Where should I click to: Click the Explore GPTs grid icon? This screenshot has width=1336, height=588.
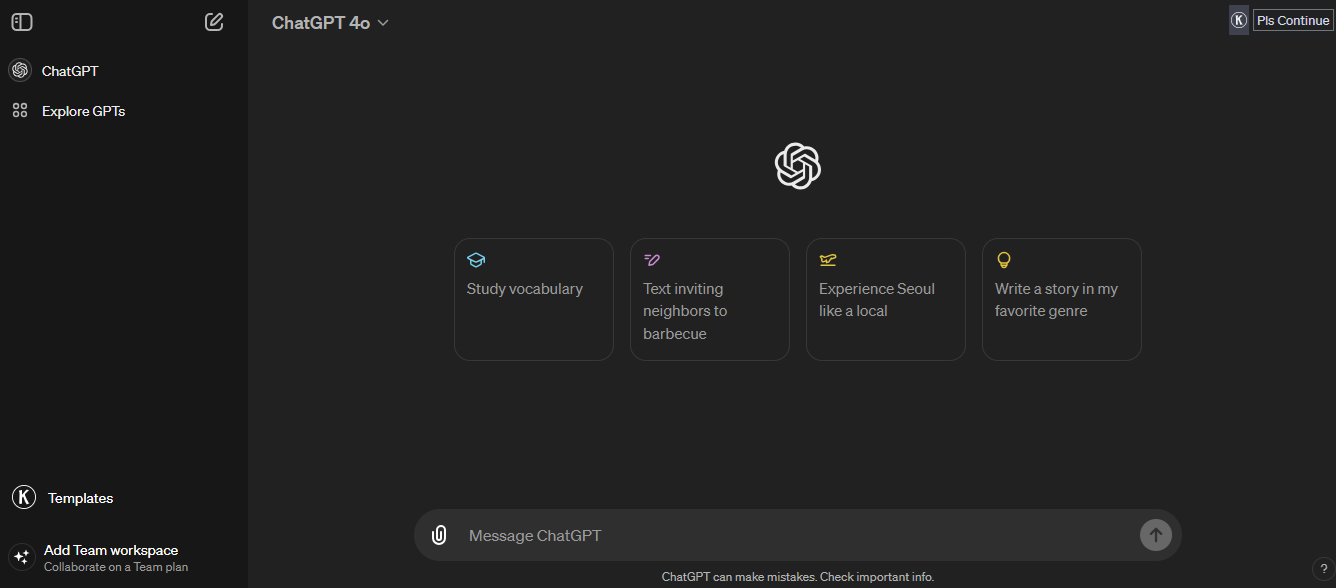[20, 111]
